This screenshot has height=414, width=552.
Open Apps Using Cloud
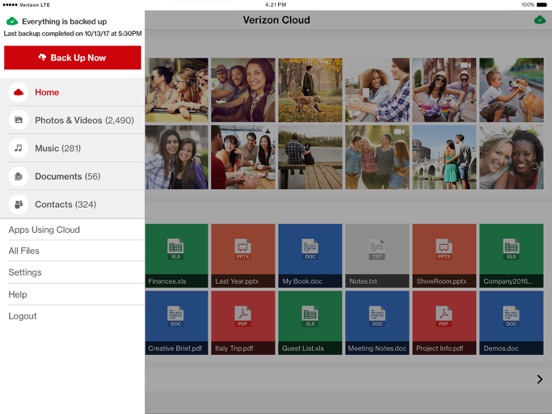coord(73,230)
